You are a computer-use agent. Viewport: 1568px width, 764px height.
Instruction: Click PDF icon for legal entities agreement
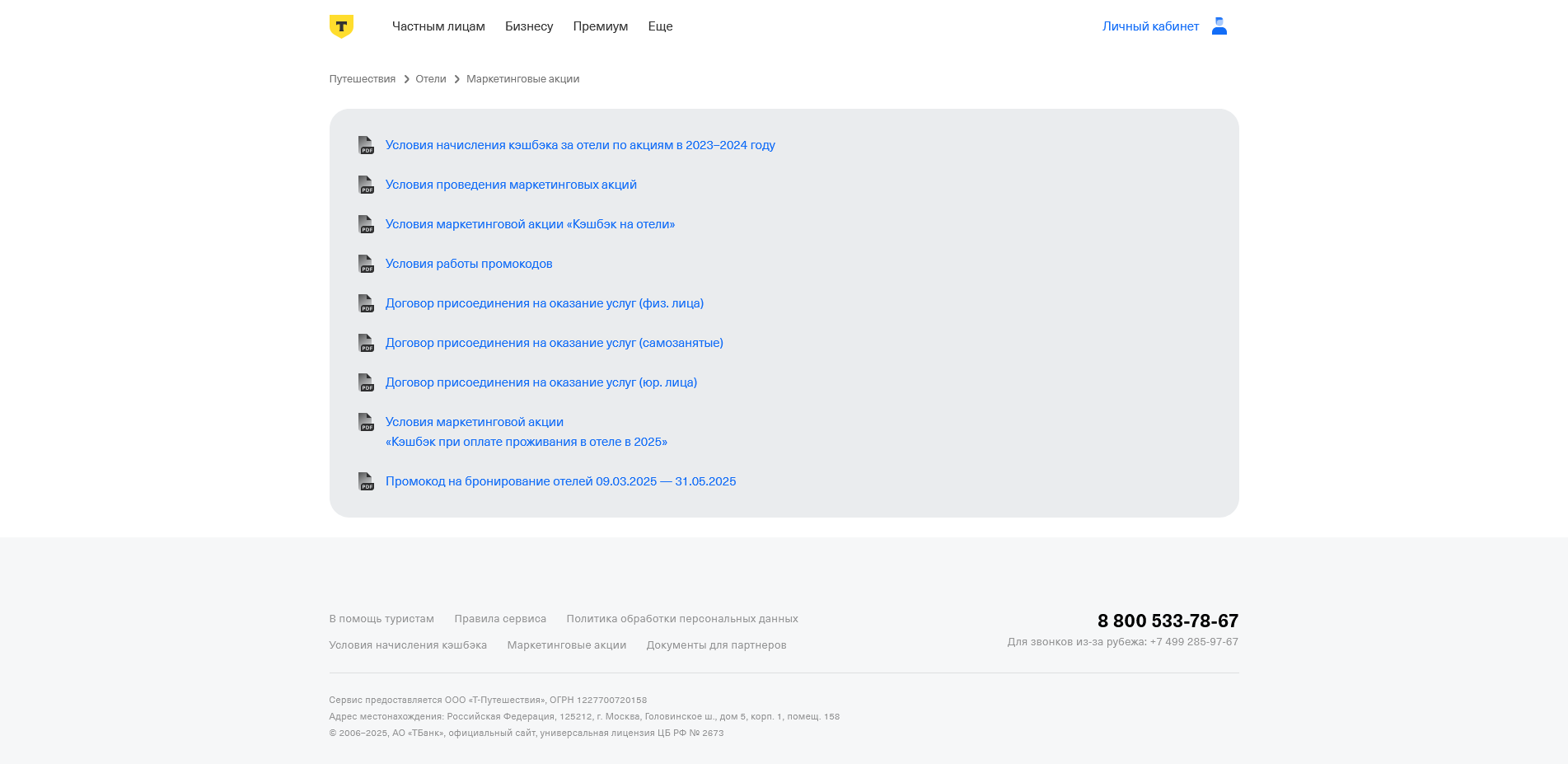366,382
